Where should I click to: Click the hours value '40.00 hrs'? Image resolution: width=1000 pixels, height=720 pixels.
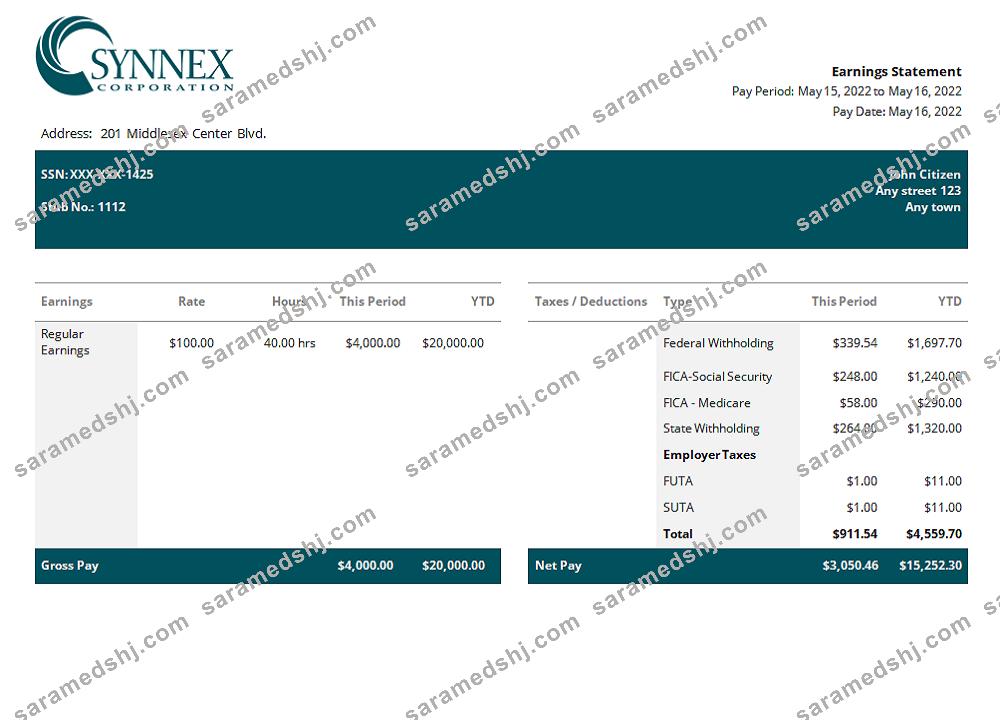(290, 342)
